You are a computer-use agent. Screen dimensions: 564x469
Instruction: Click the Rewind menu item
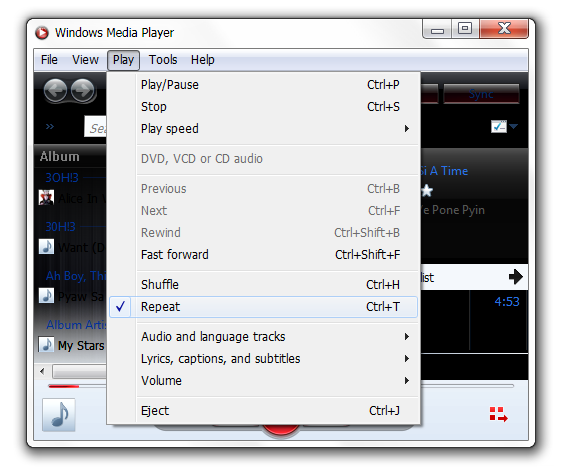coord(264,233)
